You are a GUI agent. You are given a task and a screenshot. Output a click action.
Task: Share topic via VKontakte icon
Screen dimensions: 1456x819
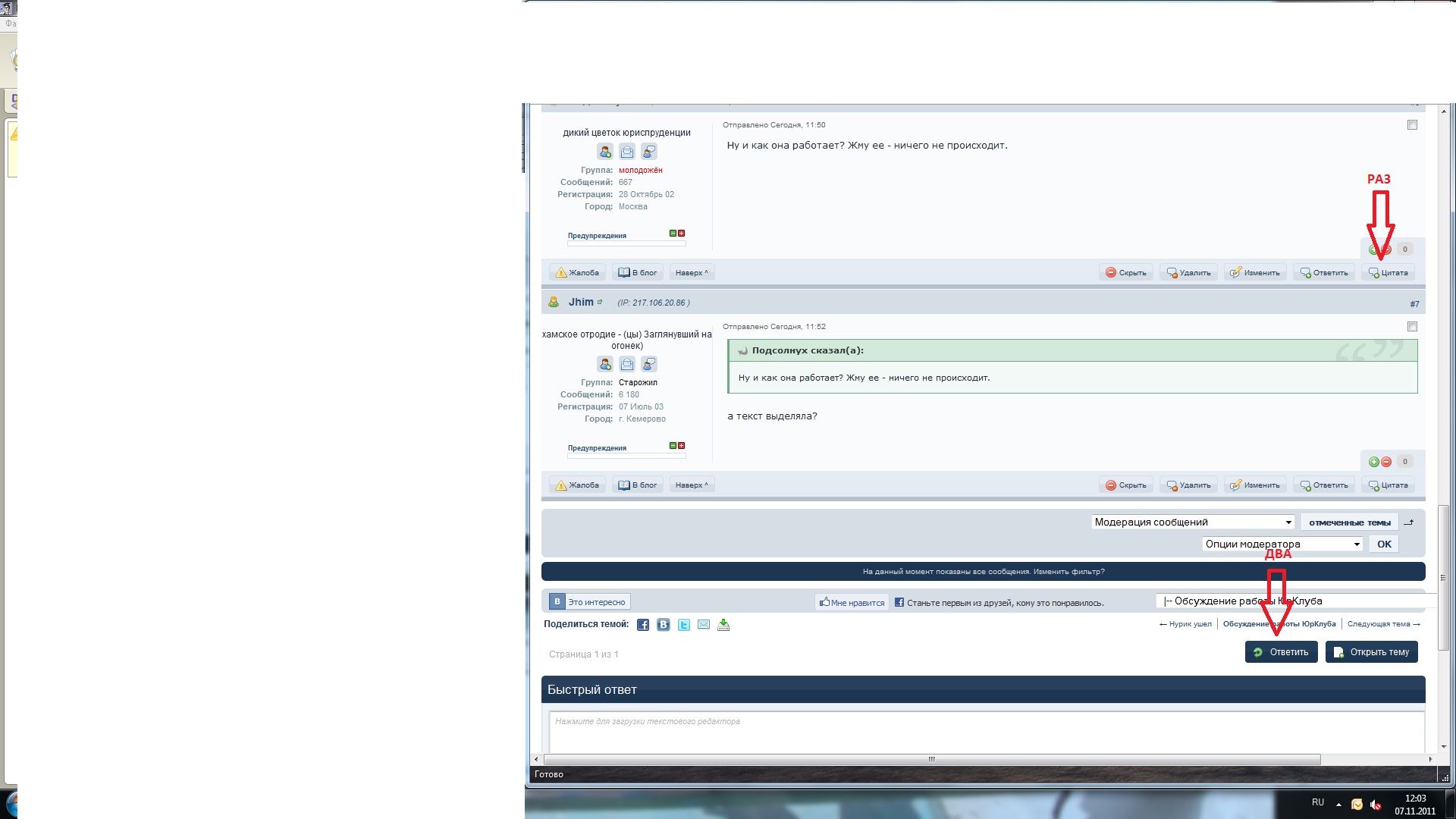pos(664,625)
